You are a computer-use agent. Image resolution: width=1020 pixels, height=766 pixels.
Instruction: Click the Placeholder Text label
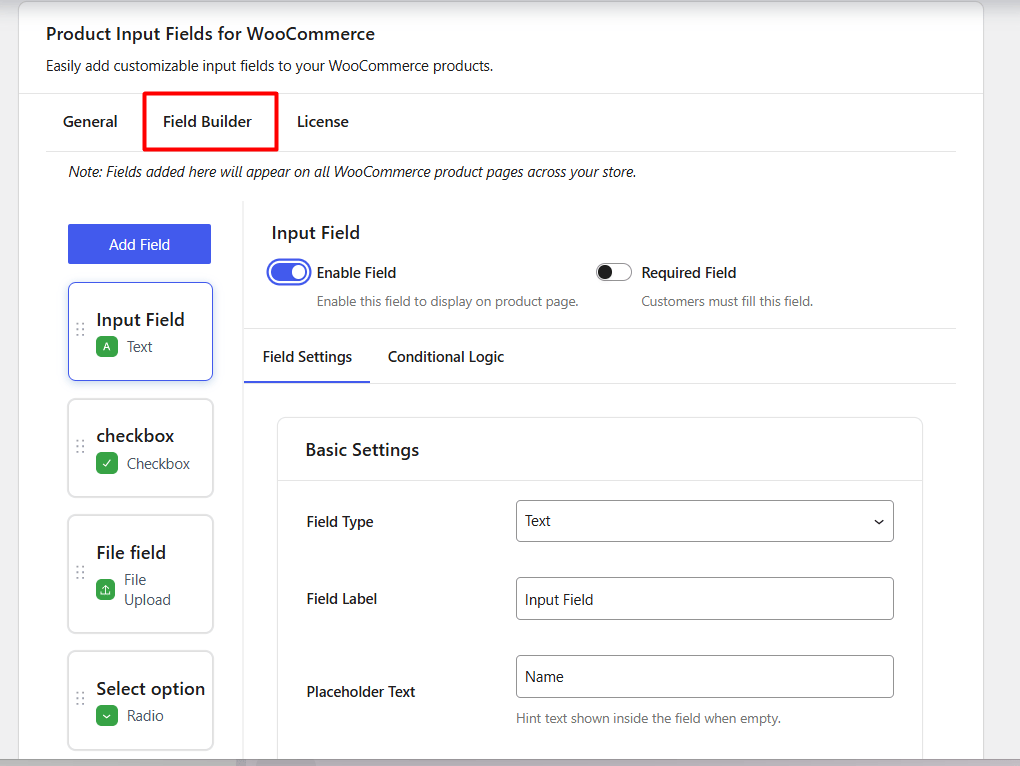pyautogui.click(x=360, y=692)
